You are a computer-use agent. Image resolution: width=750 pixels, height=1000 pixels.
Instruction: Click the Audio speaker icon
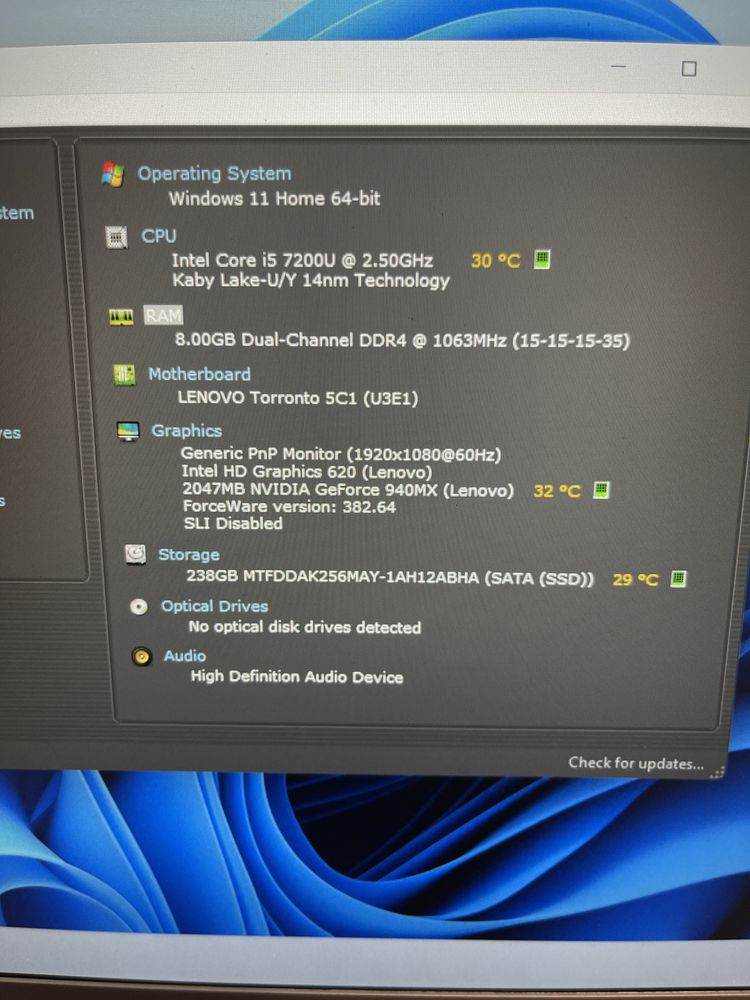142,656
